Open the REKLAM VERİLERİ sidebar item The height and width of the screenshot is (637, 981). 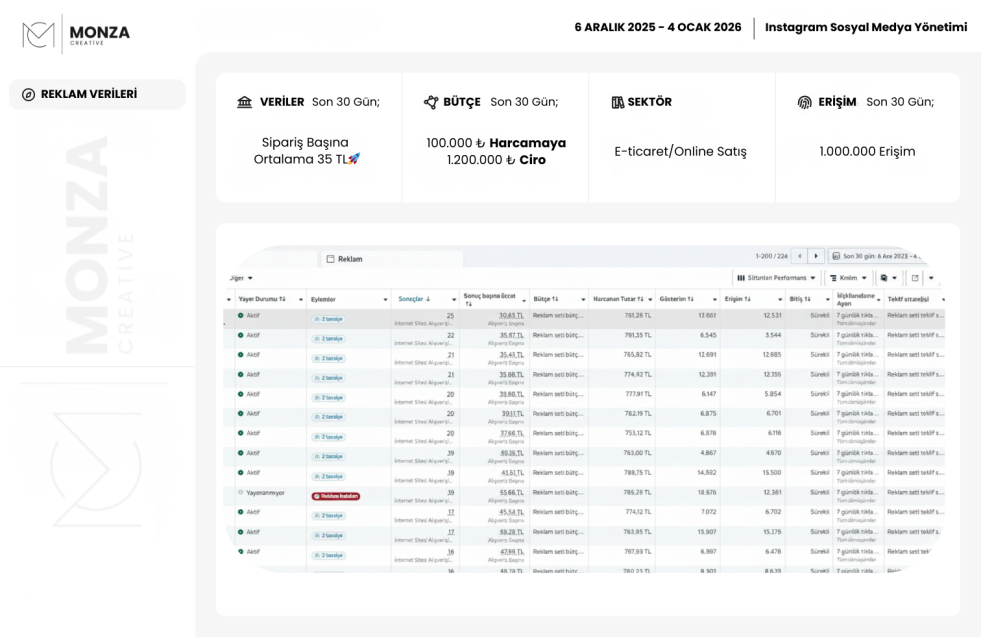point(97,94)
